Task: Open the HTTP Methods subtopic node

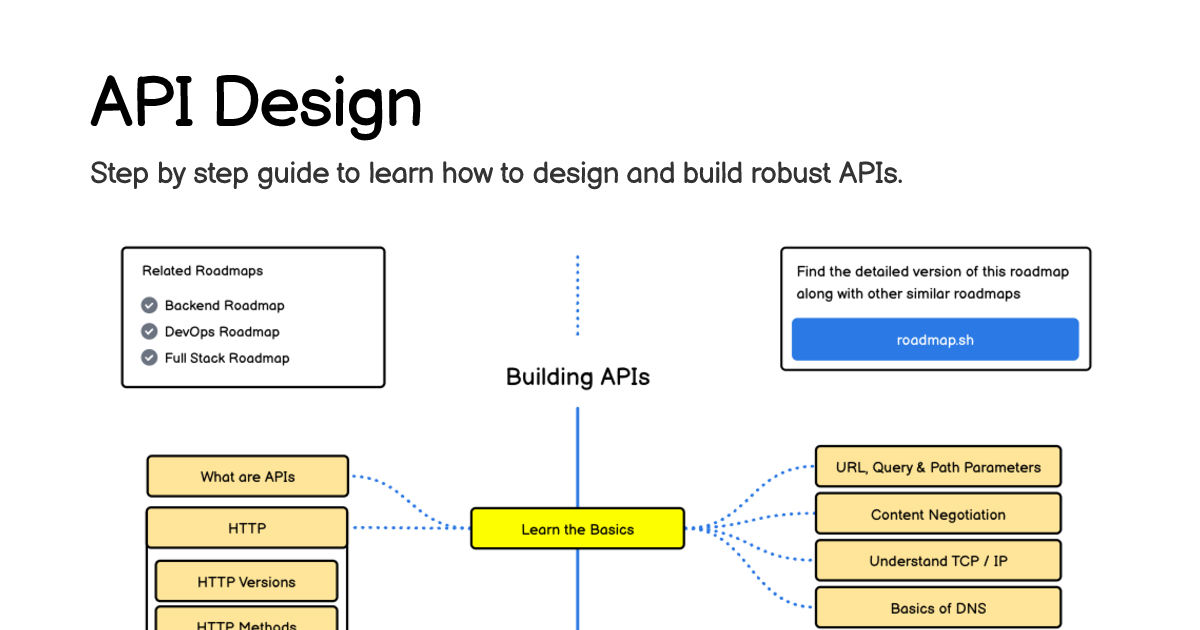Action: (x=246, y=622)
